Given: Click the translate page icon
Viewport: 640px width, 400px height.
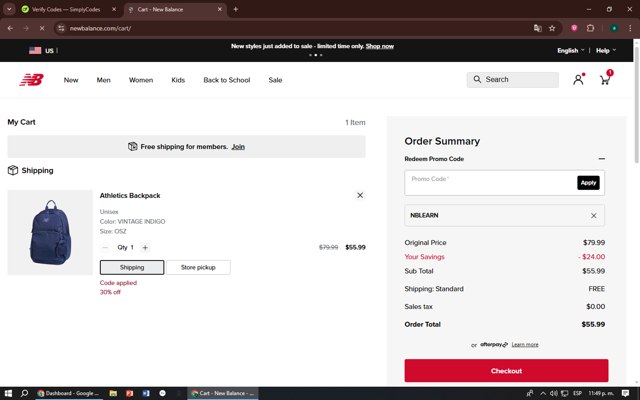Looking at the screenshot, I should click(538, 28).
